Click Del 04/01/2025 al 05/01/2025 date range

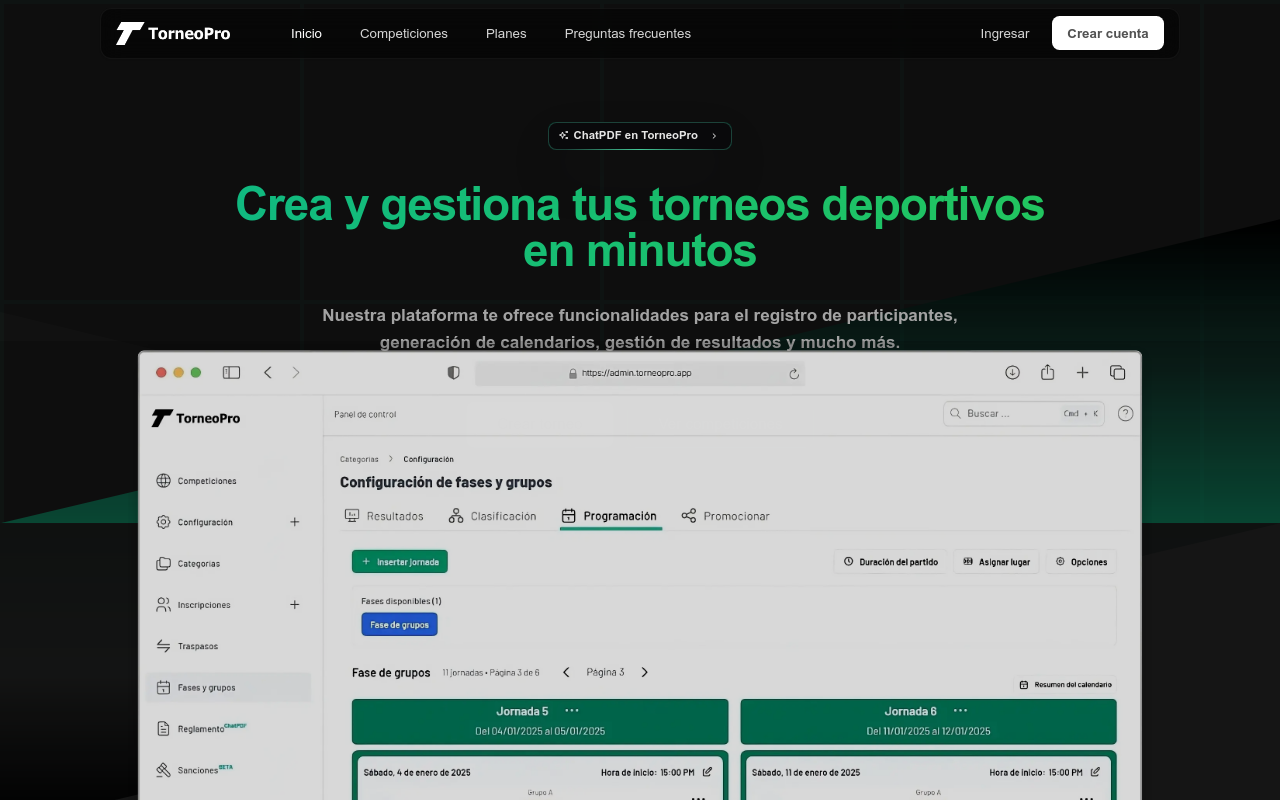[x=540, y=731]
